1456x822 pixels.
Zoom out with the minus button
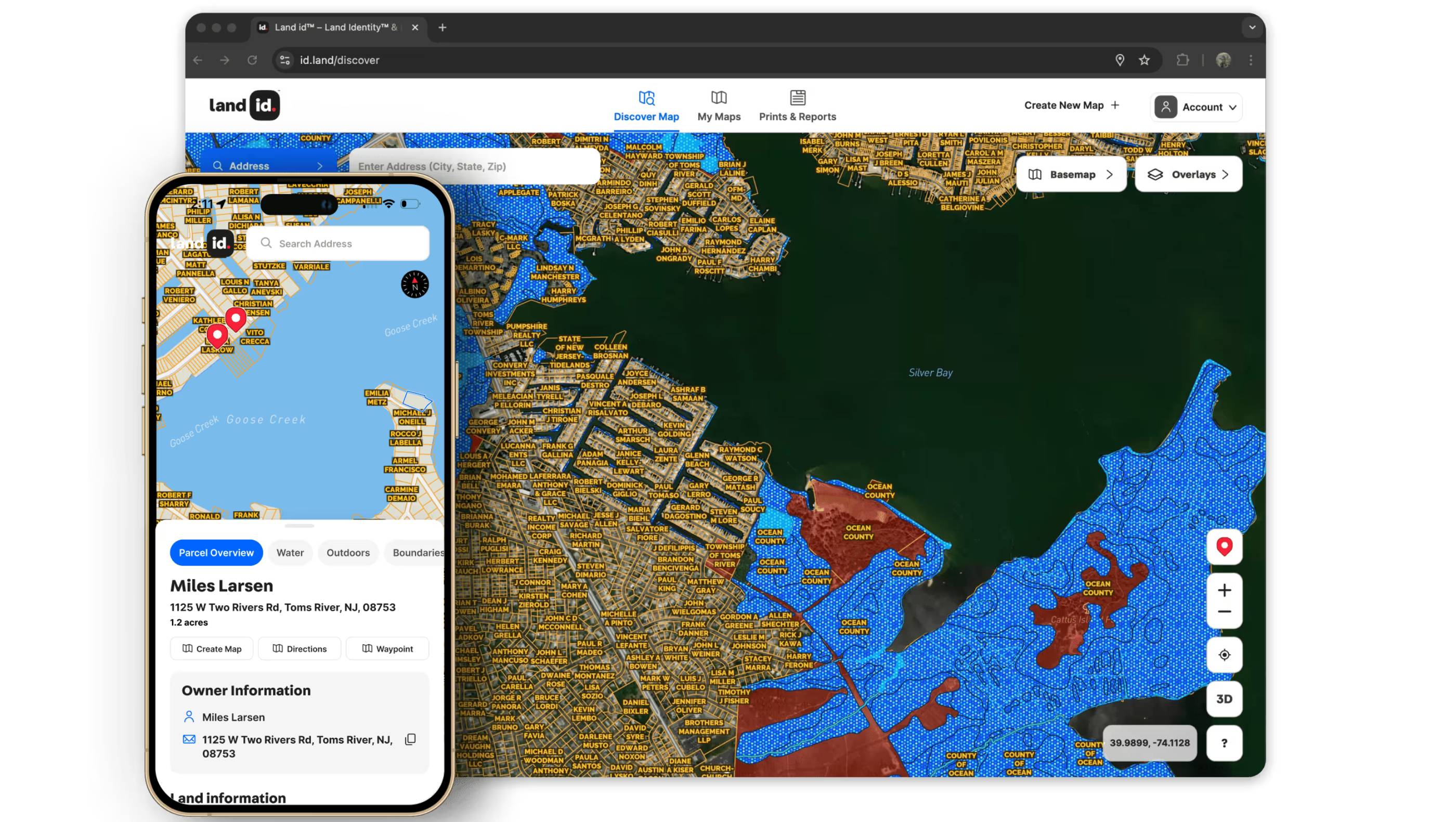(1224, 612)
